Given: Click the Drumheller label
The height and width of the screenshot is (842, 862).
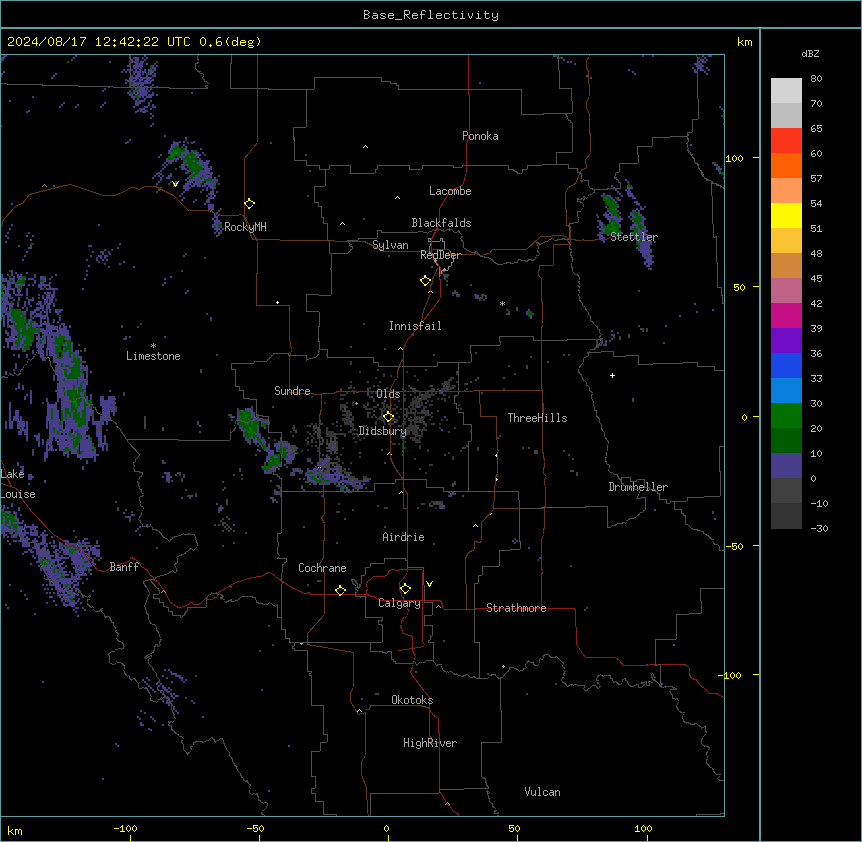Looking at the screenshot, I should coord(638,487).
